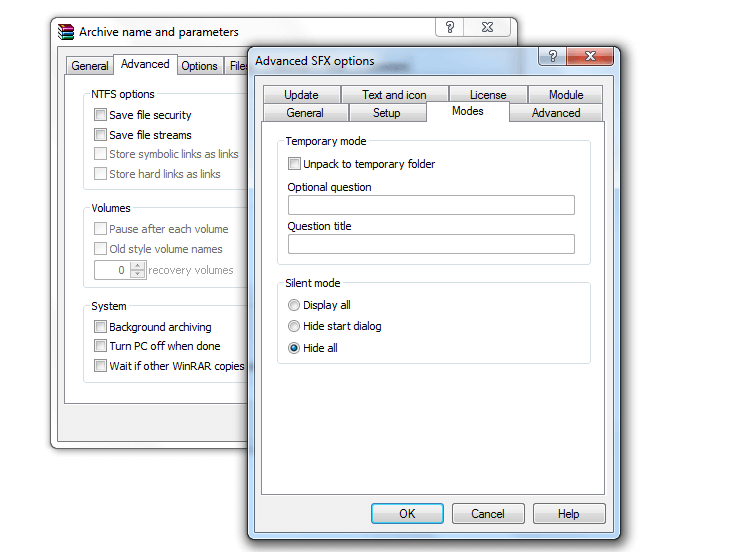Open General tab in Advanced SFX options
The image size is (744, 552).
click(x=305, y=113)
